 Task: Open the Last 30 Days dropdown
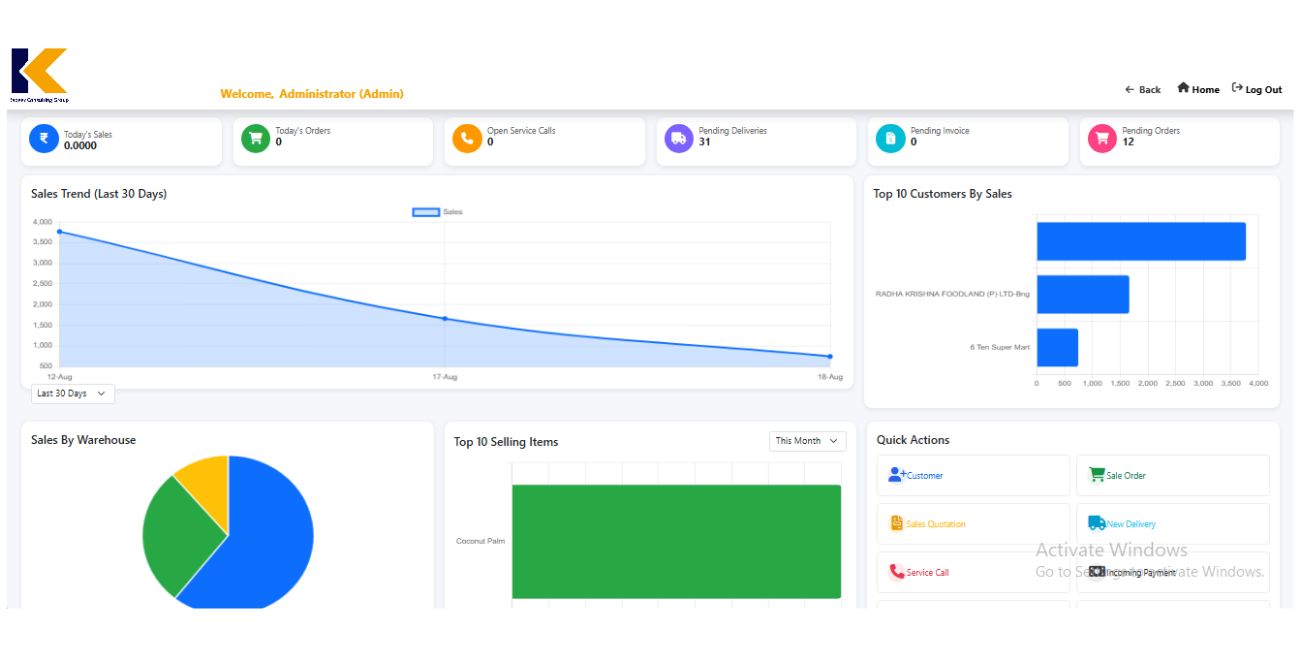pos(72,394)
